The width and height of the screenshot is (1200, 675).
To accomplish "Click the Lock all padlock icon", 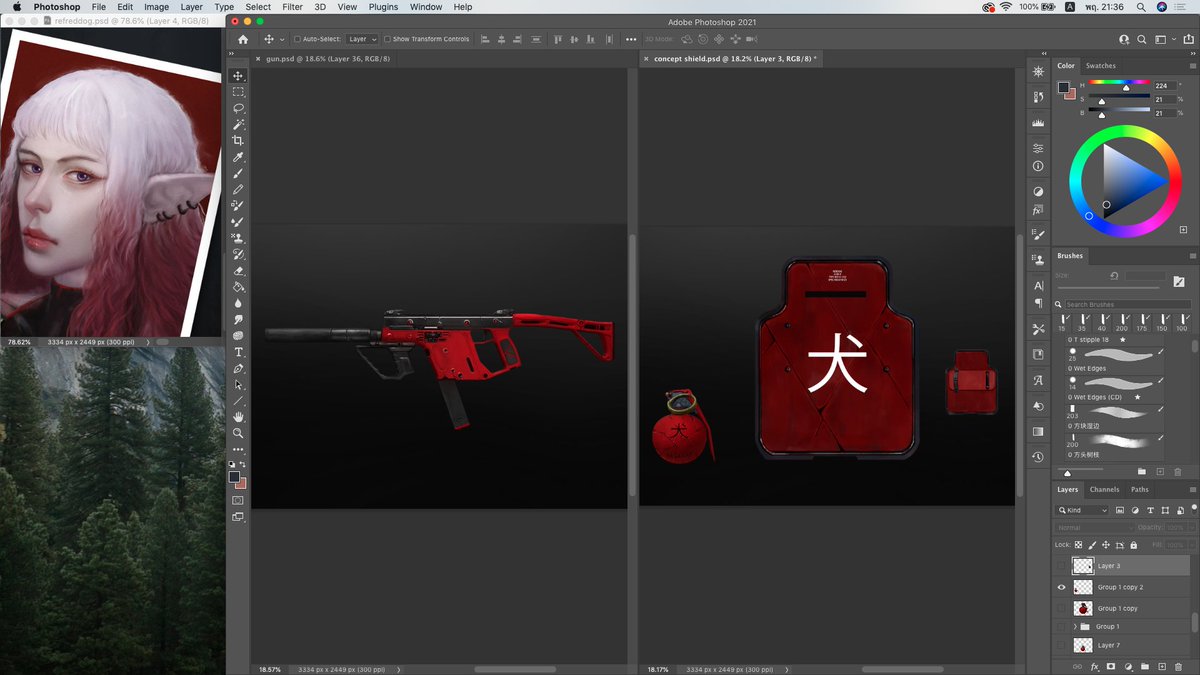I will point(1133,545).
